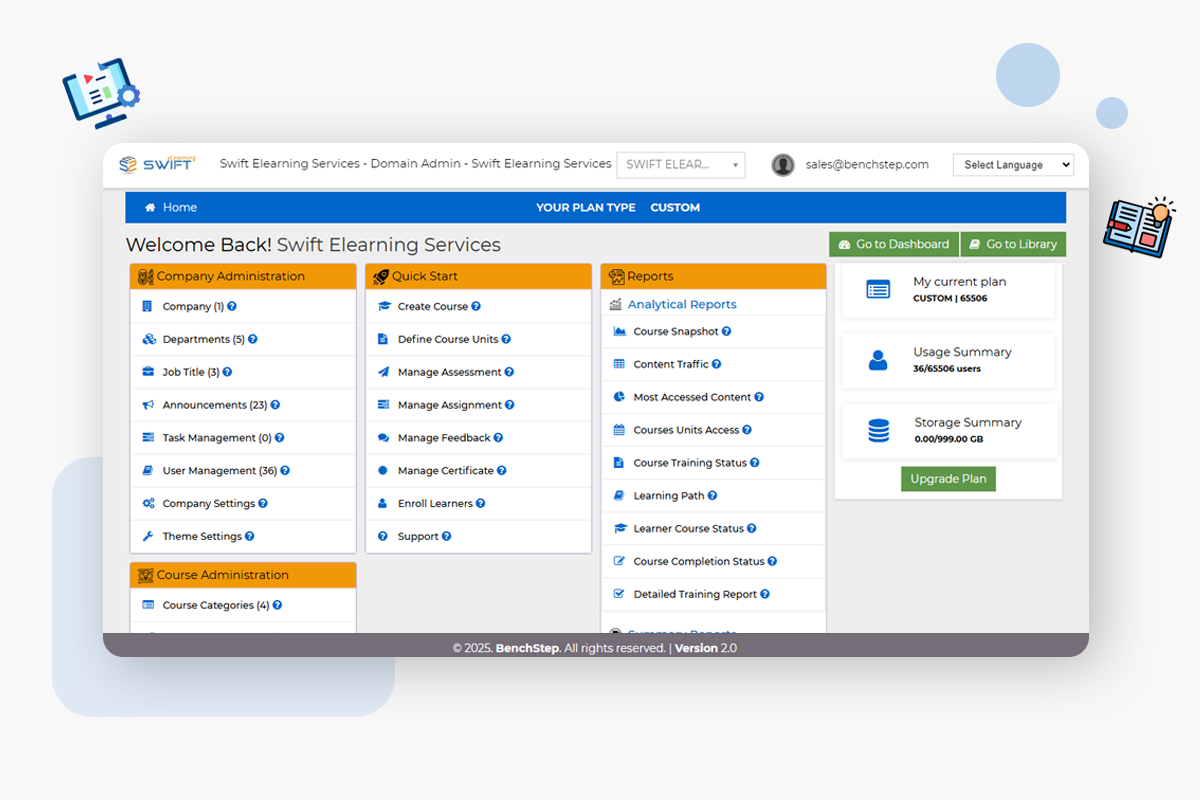Click the Theme Settings wrench icon

148,537
